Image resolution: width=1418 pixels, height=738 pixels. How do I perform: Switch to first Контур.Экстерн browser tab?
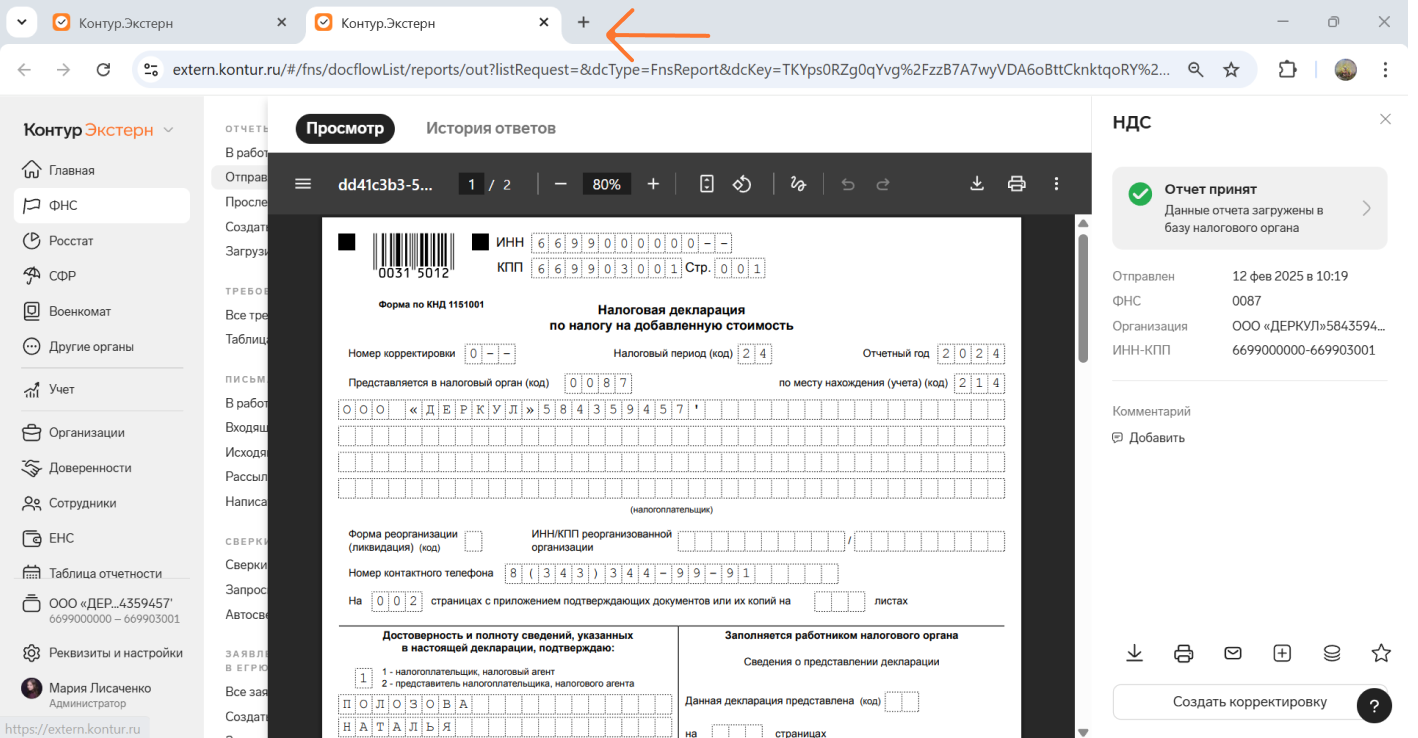pos(171,22)
